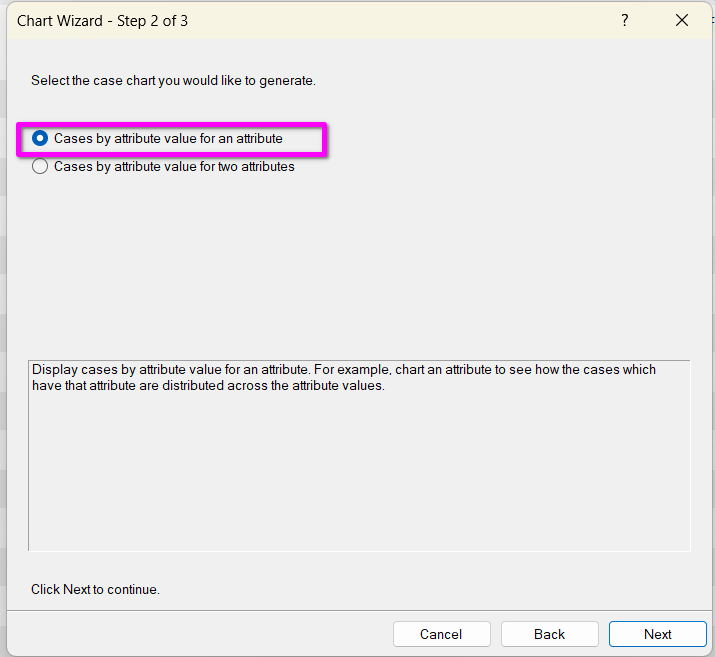Image resolution: width=715 pixels, height=657 pixels.
Task: Close the Chart Wizard dialog
Action: tap(682, 20)
